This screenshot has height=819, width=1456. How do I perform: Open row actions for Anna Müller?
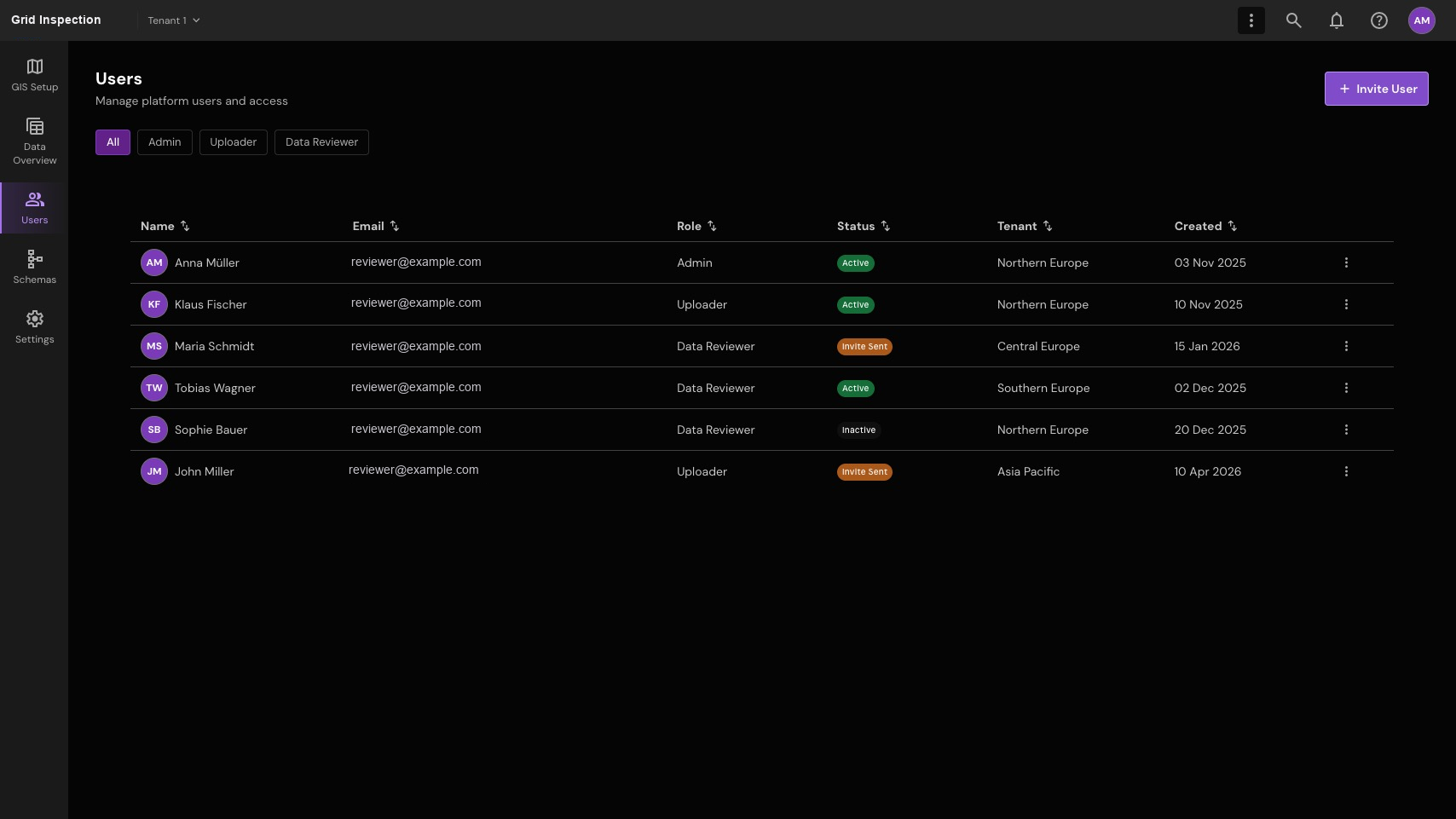click(x=1347, y=262)
